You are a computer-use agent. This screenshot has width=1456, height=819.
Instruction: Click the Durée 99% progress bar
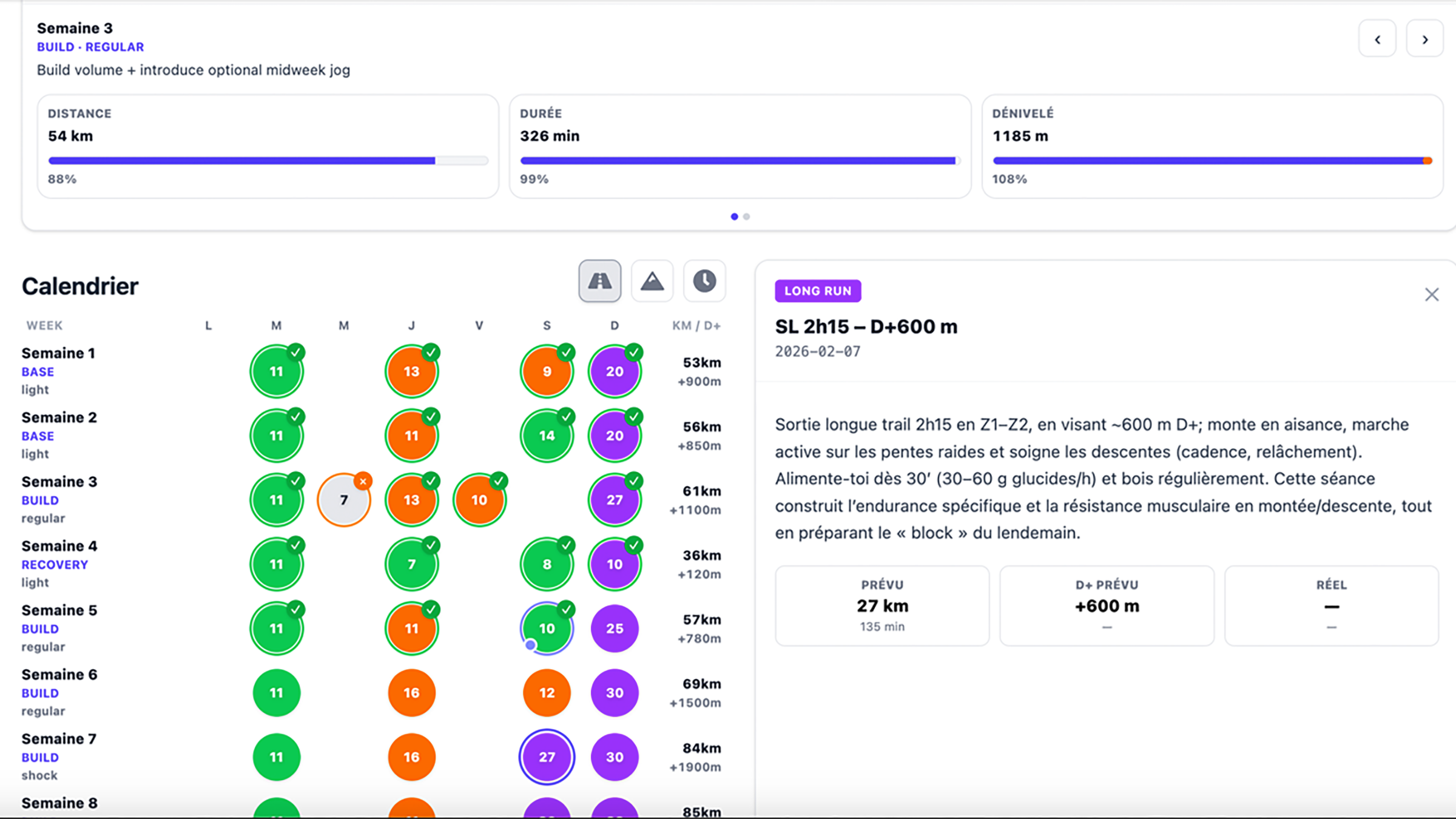(740, 161)
